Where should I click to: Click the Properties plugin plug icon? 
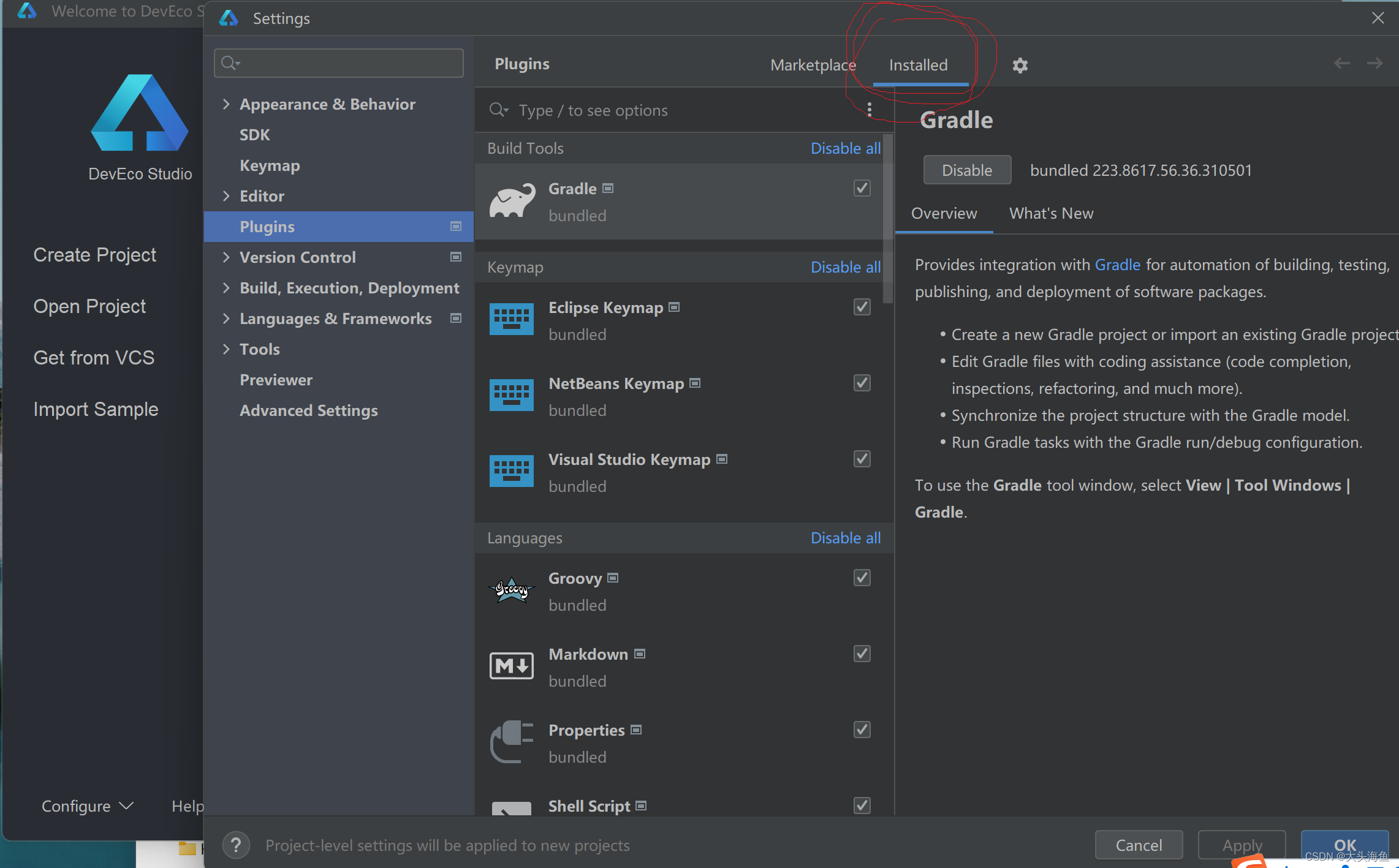tap(512, 742)
